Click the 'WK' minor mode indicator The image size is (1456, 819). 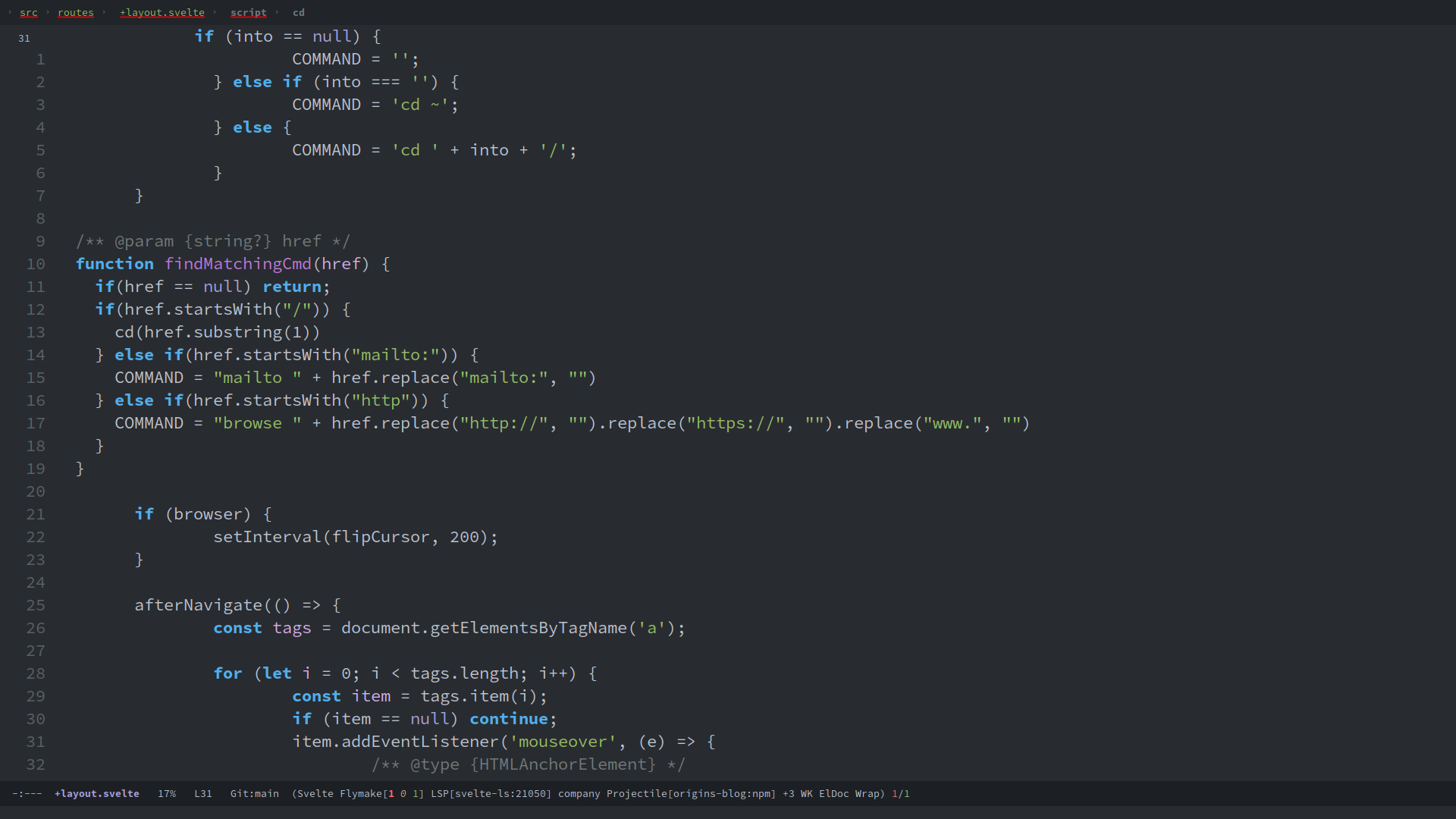coord(807,793)
